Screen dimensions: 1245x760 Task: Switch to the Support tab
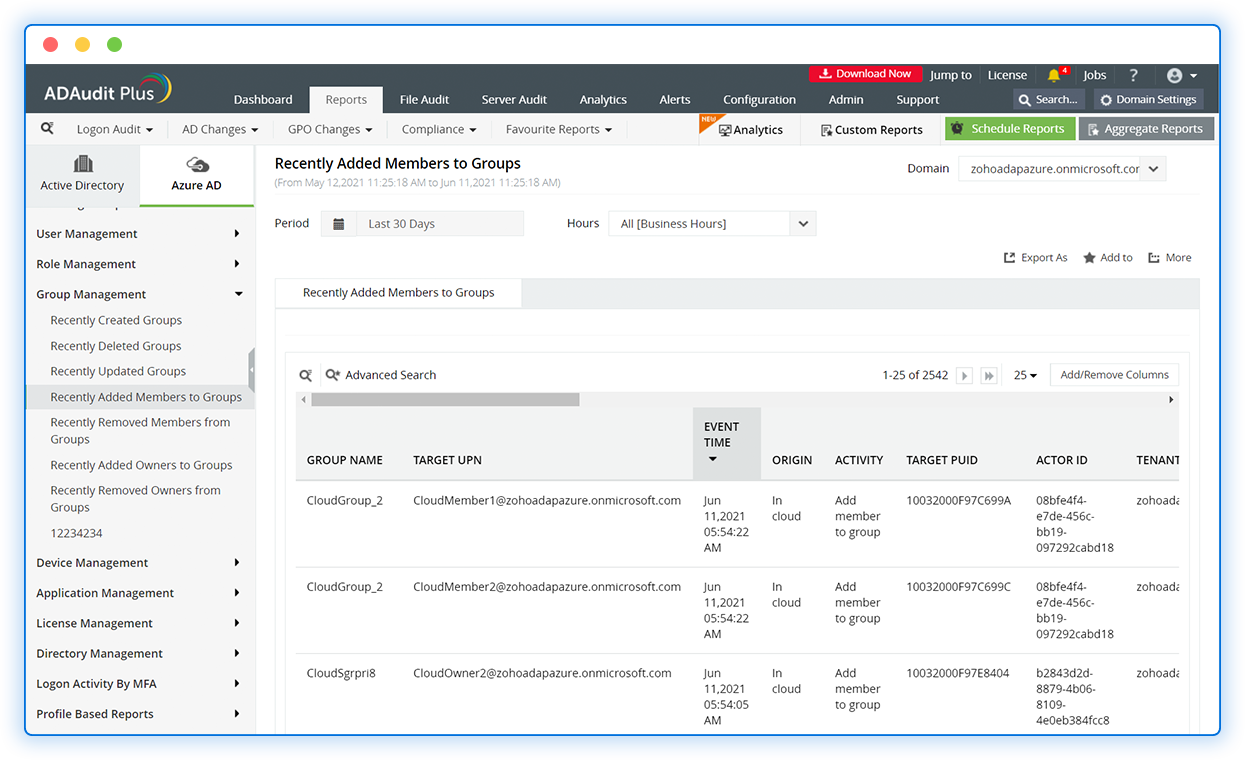point(918,100)
